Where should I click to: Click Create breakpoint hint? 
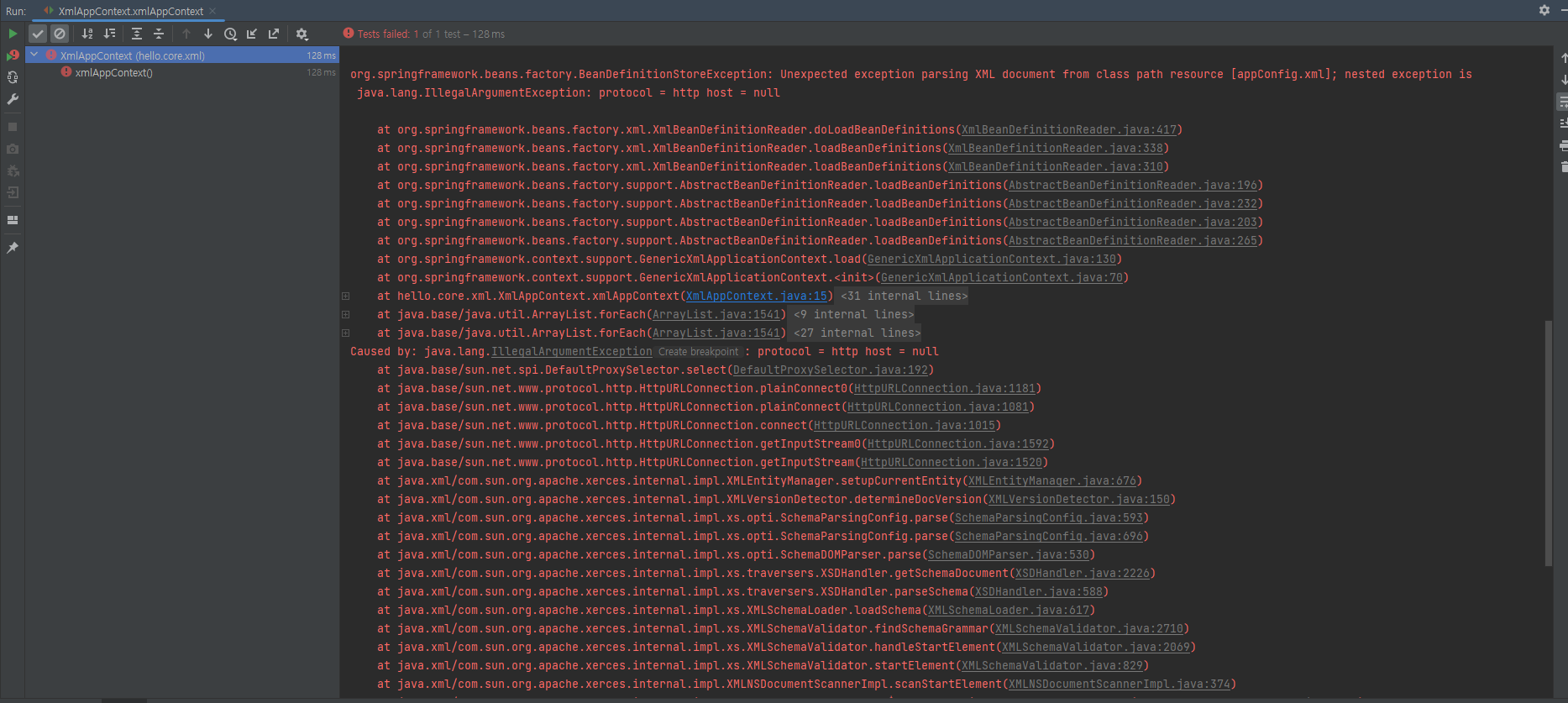coord(698,352)
